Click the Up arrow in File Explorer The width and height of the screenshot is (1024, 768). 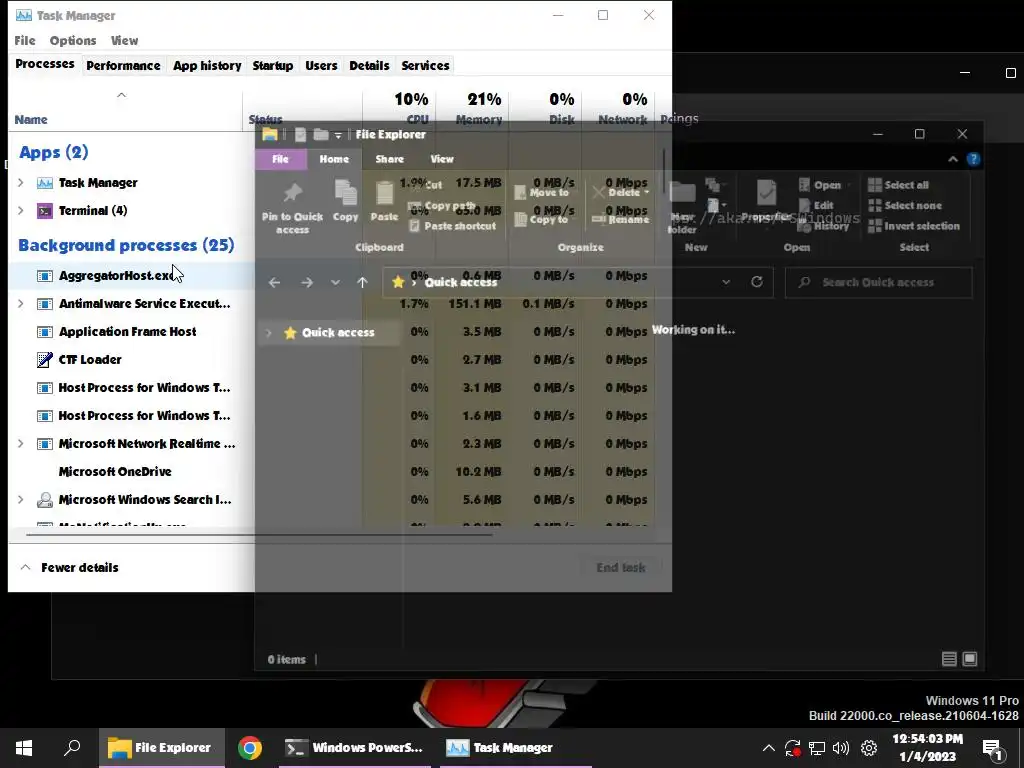(362, 282)
